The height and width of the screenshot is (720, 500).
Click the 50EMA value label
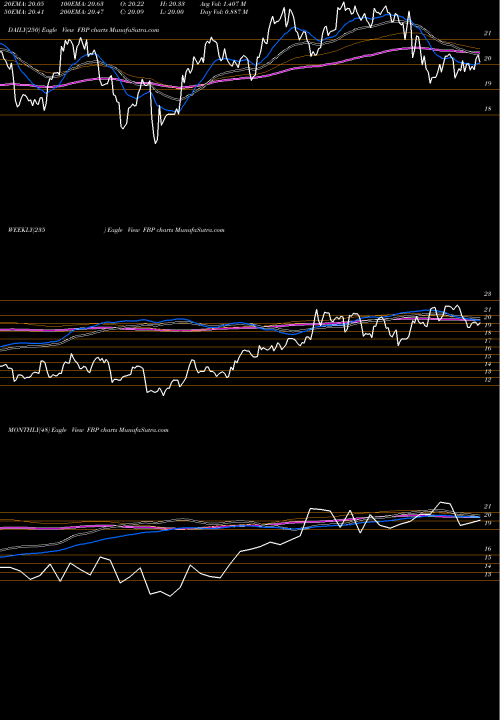[24, 12]
